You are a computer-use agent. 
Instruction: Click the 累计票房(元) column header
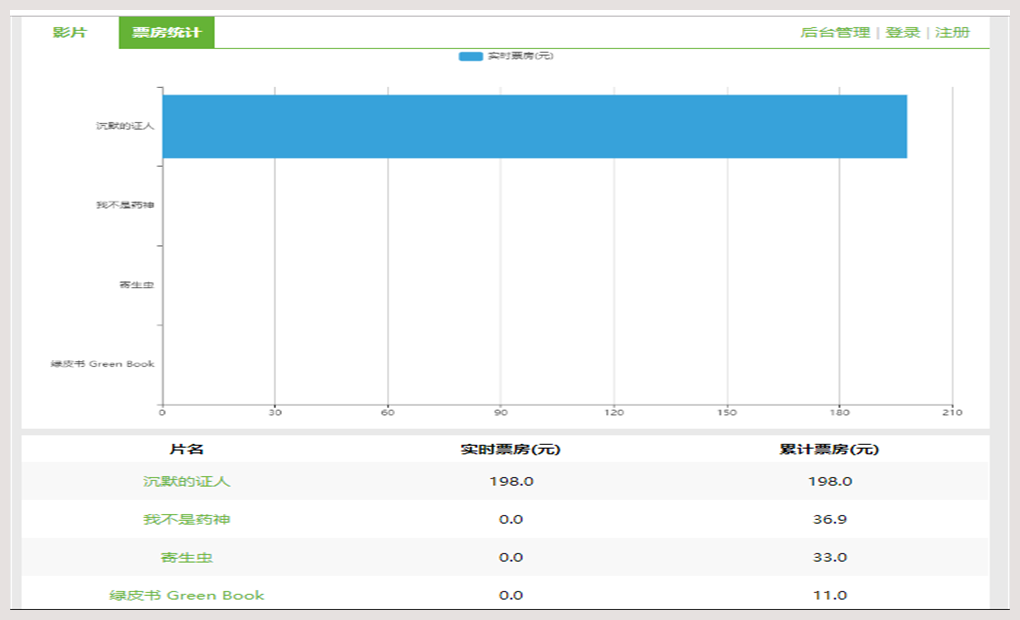point(829,450)
